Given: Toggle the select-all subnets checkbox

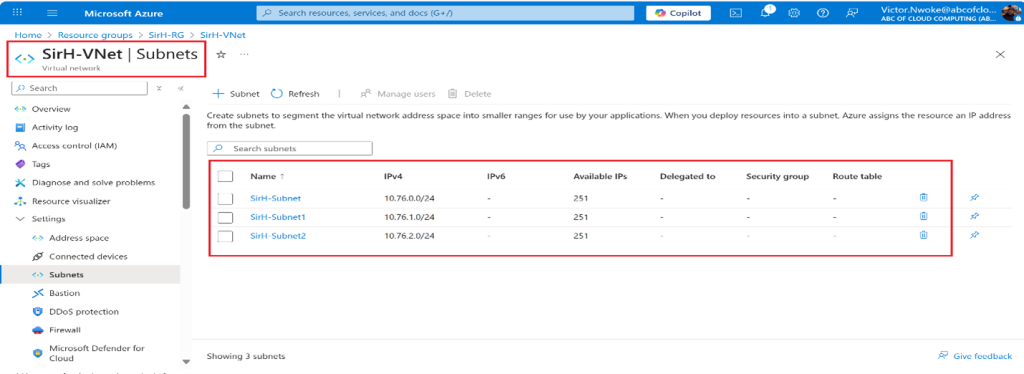Looking at the screenshot, I should (225, 176).
